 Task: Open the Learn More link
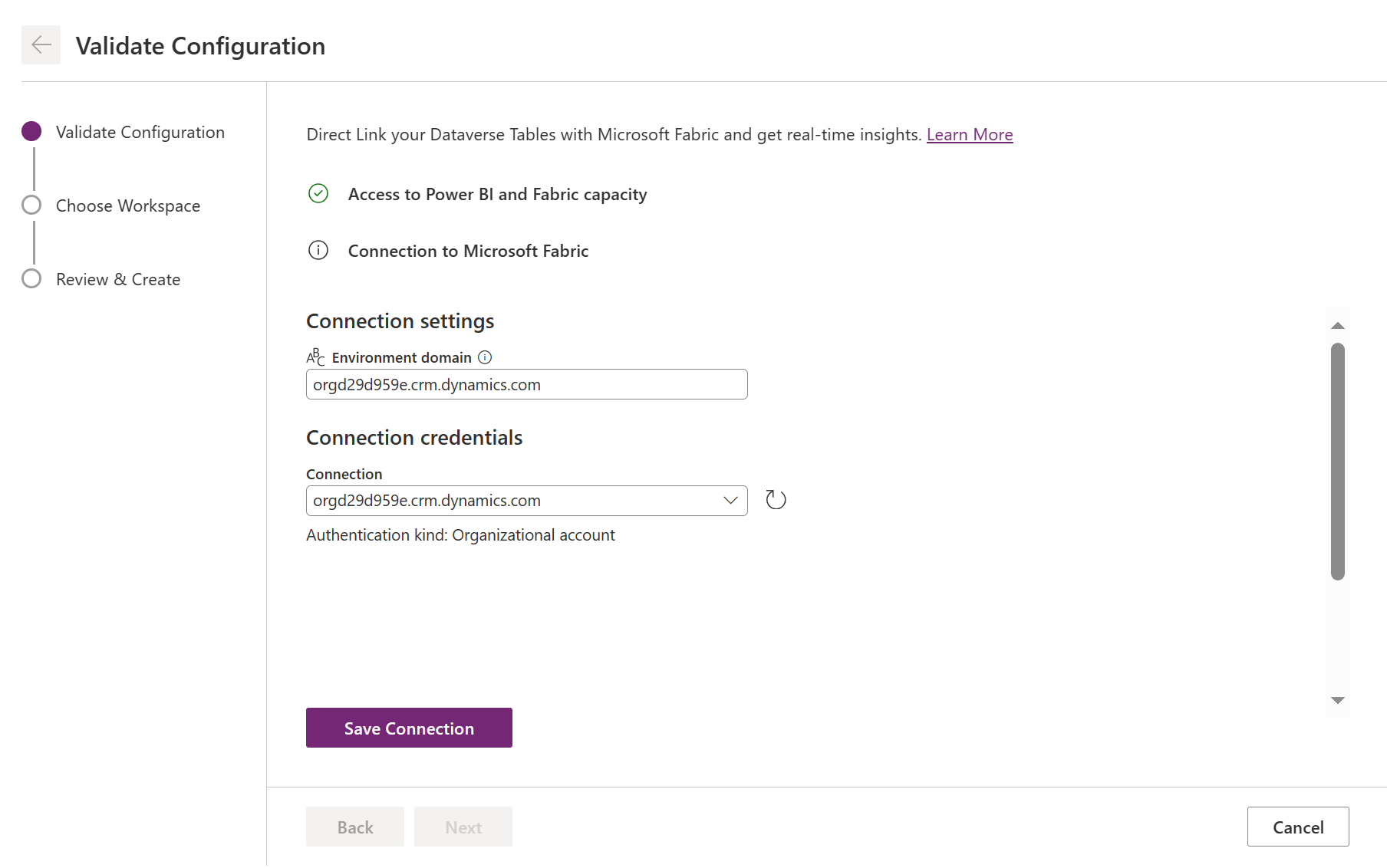tap(969, 134)
